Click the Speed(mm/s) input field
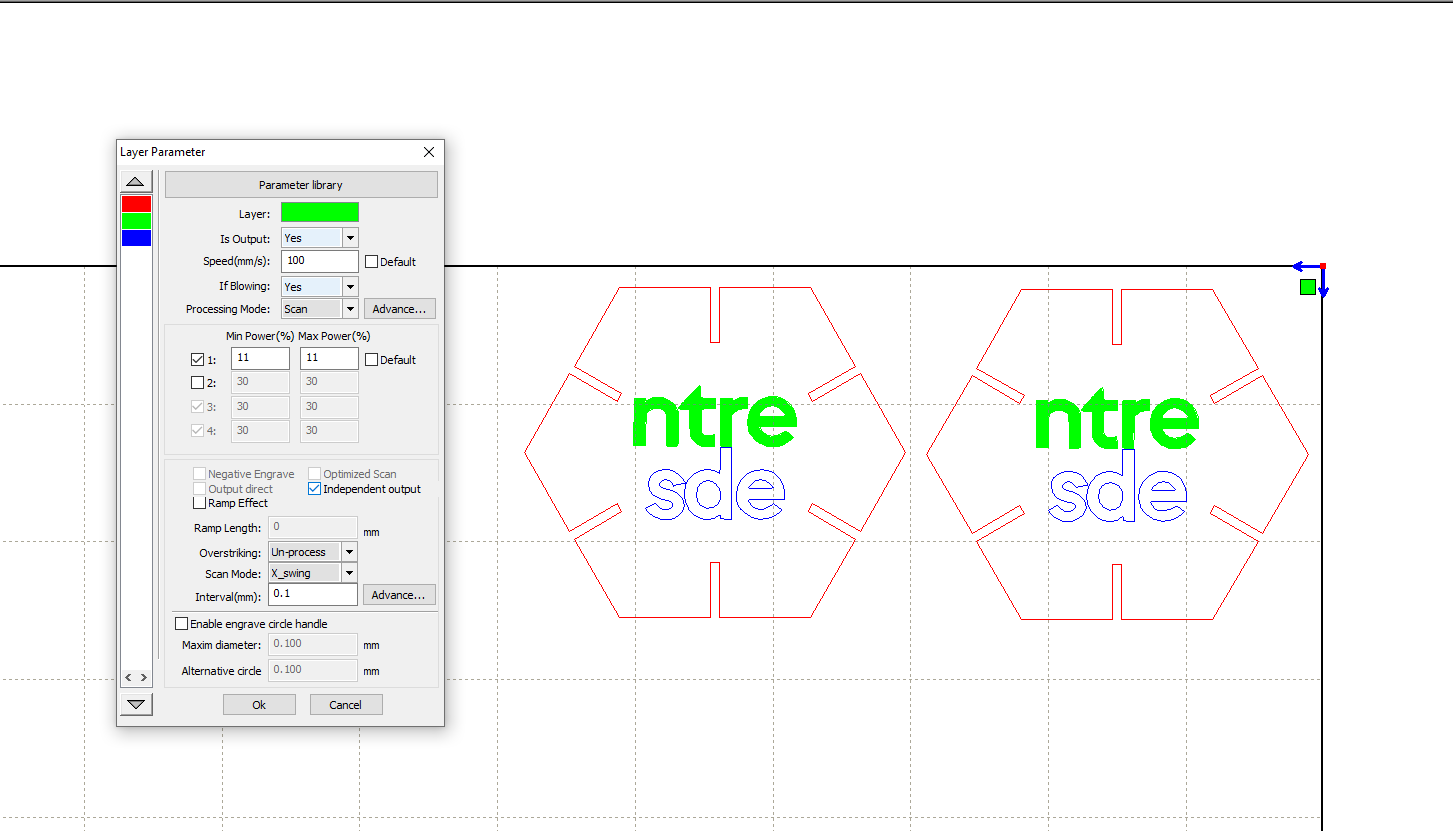 (x=319, y=261)
